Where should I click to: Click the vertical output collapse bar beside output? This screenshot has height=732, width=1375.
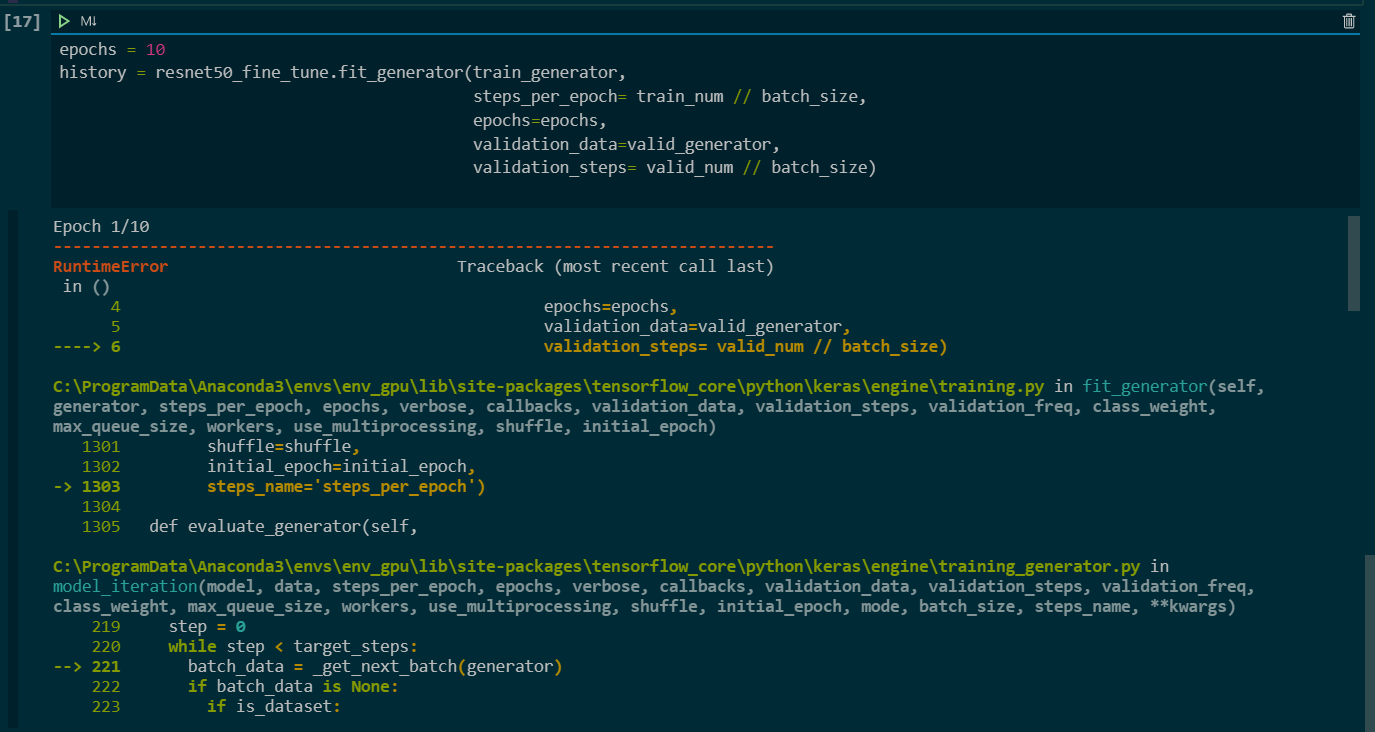coord(14,468)
